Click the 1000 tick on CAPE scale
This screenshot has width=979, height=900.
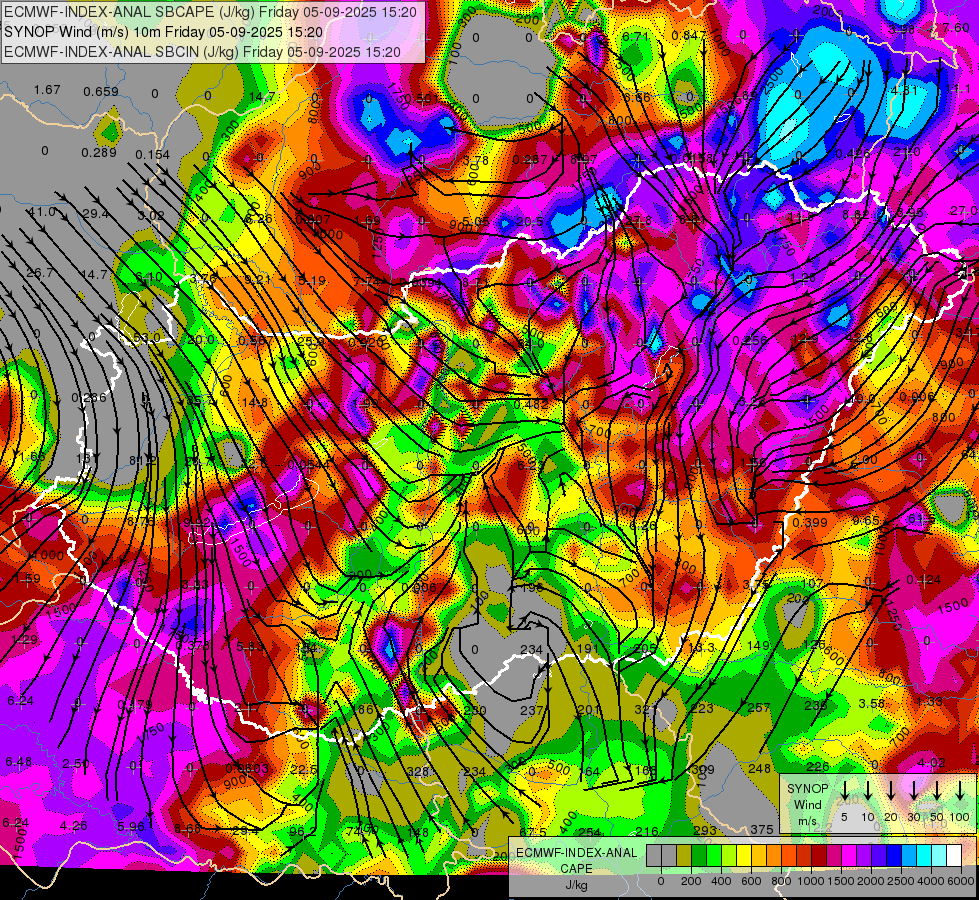coord(811,881)
